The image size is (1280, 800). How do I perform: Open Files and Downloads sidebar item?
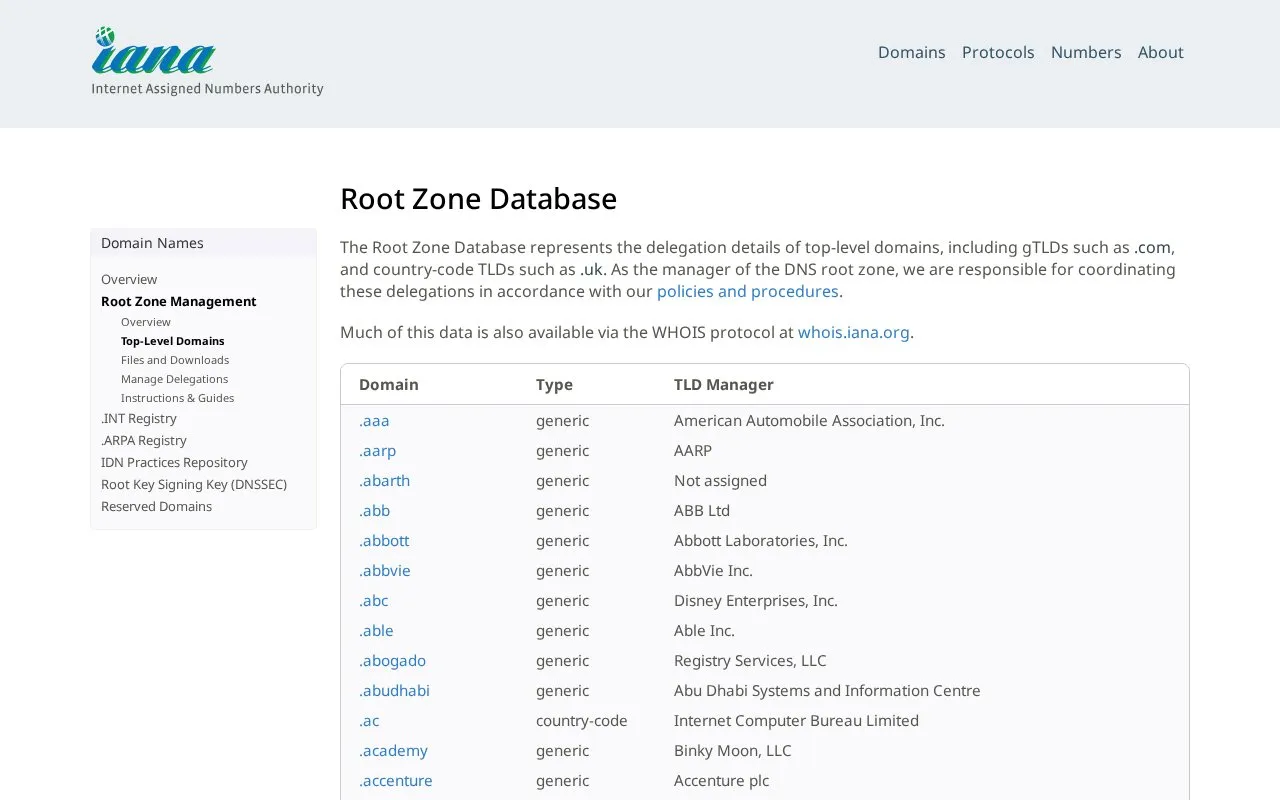point(175,360)
